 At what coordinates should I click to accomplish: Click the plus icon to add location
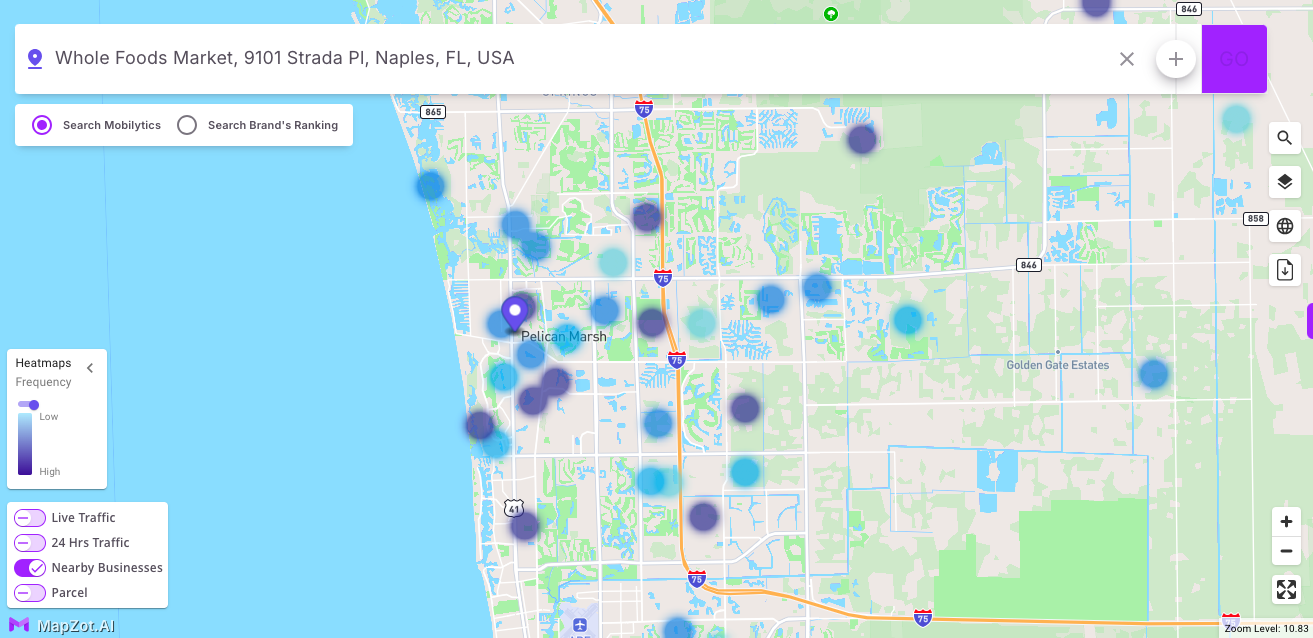click(x=1176, y=59)
